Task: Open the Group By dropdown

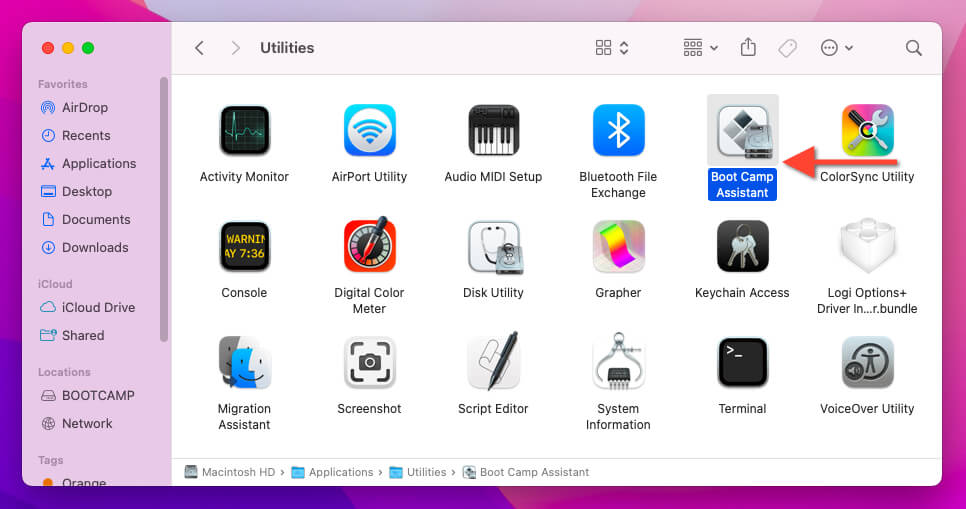Action: (x=700, y=48)
